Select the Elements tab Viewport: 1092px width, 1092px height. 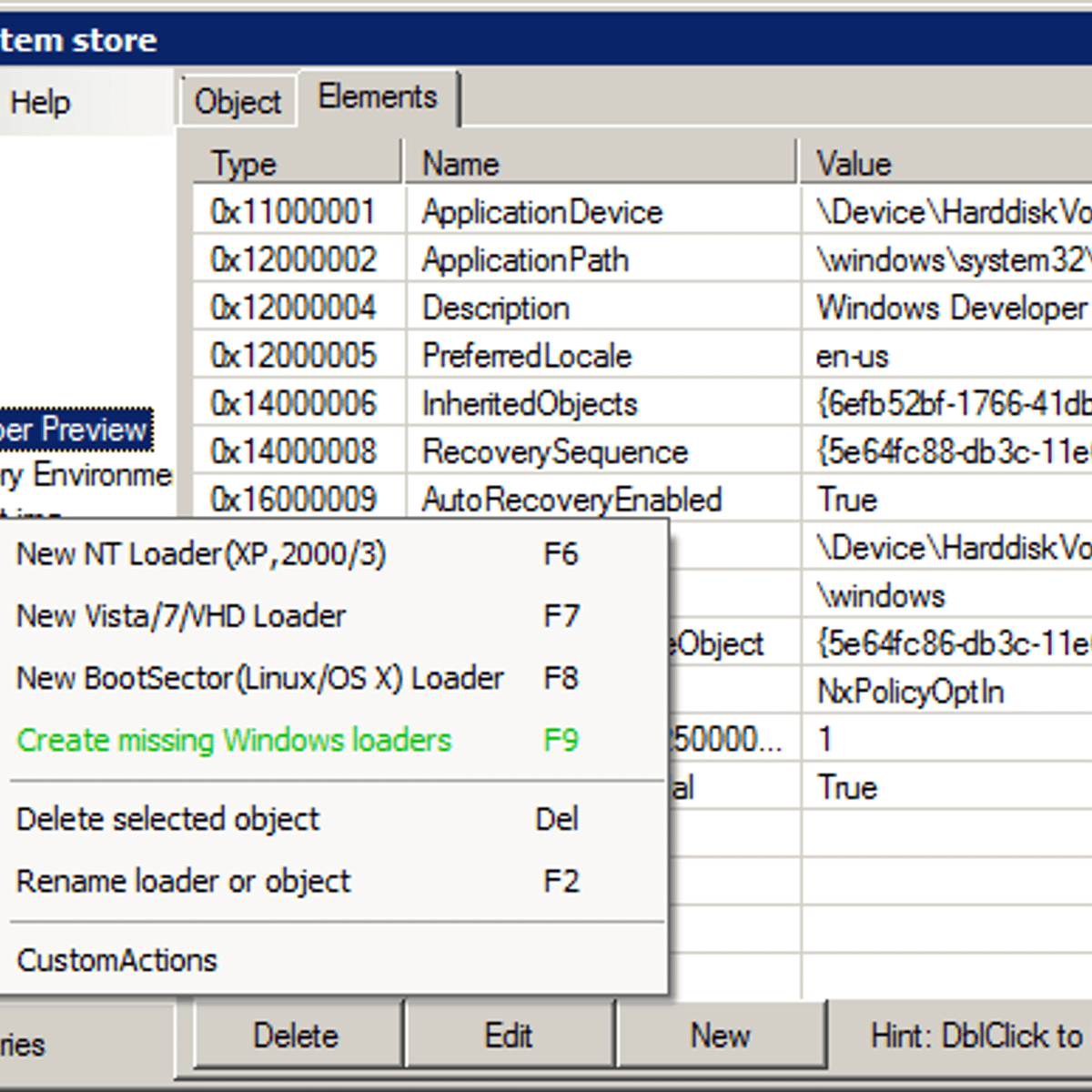click(378, 97)
